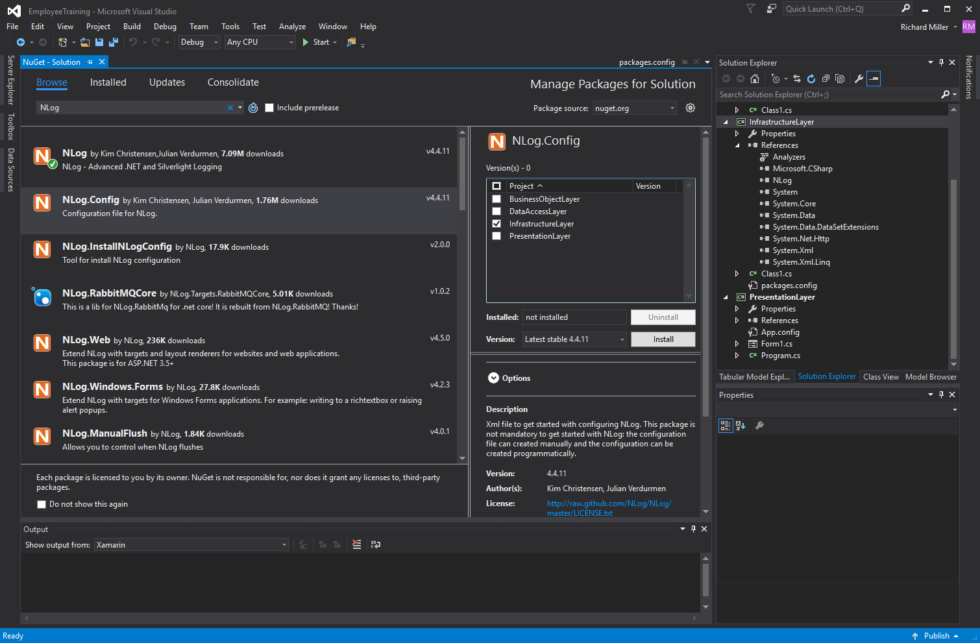Screen dimensions: 980x643
Task: Open the Version Latest stable dropdown
Action: click(574, 339)
